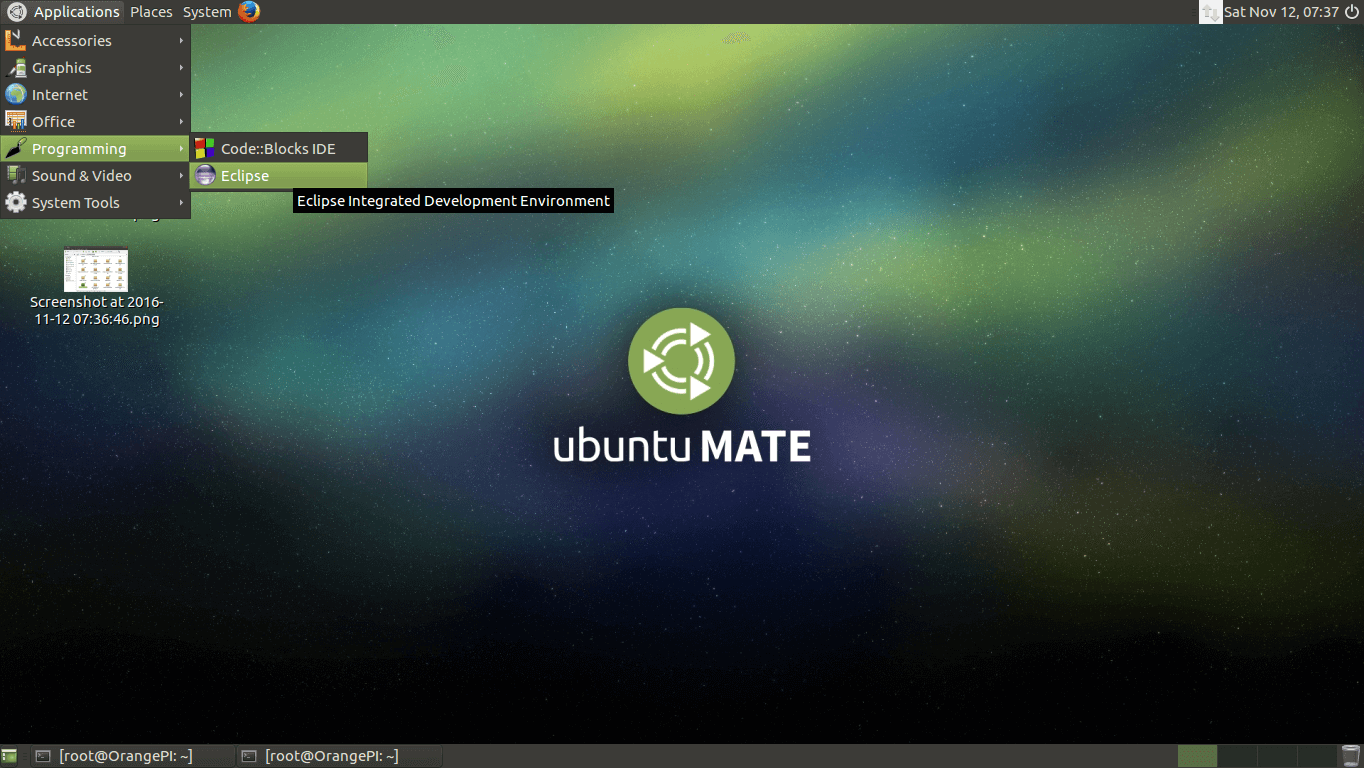1364x768 pixels.
Task: Click the Programming category icon
Action: pos(15,149)
